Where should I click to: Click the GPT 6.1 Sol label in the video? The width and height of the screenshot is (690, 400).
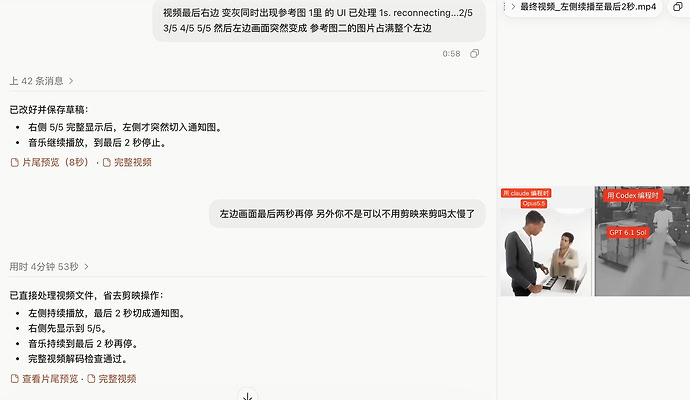tap(628, 232)
